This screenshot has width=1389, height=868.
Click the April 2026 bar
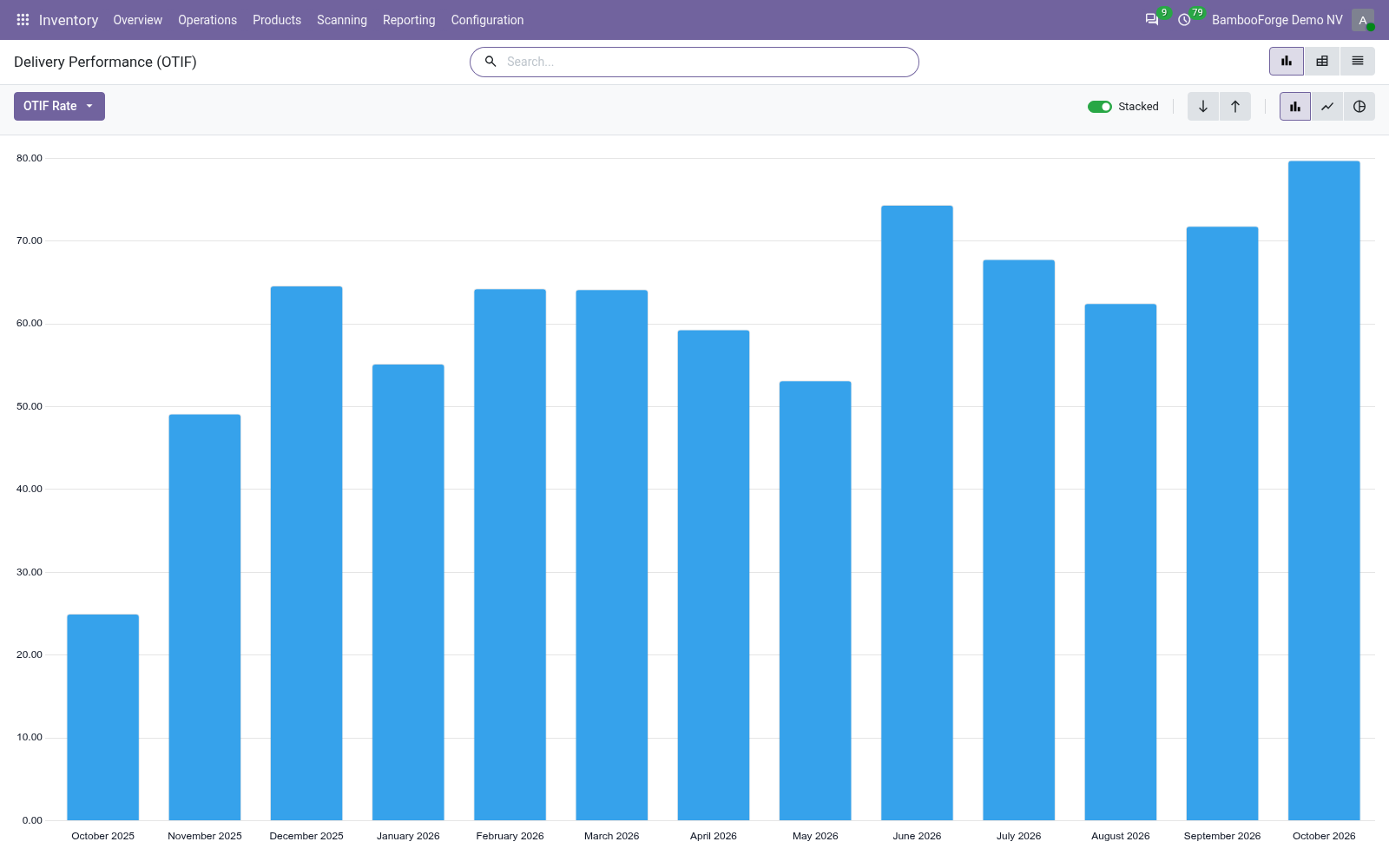[714, 575]
